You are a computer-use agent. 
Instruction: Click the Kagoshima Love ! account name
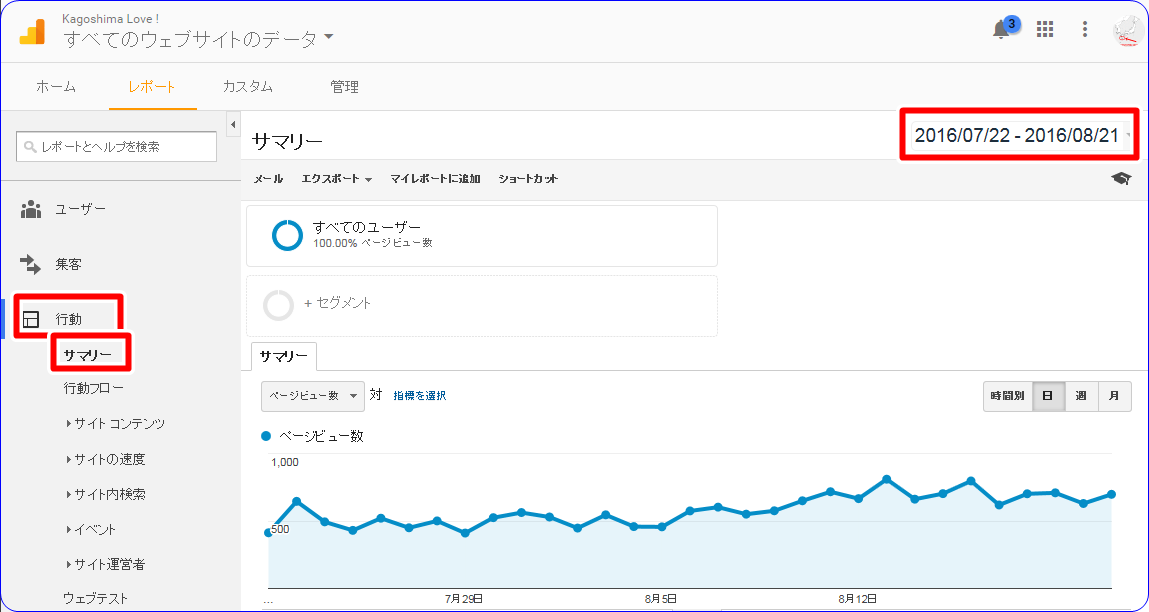[111, 20]
